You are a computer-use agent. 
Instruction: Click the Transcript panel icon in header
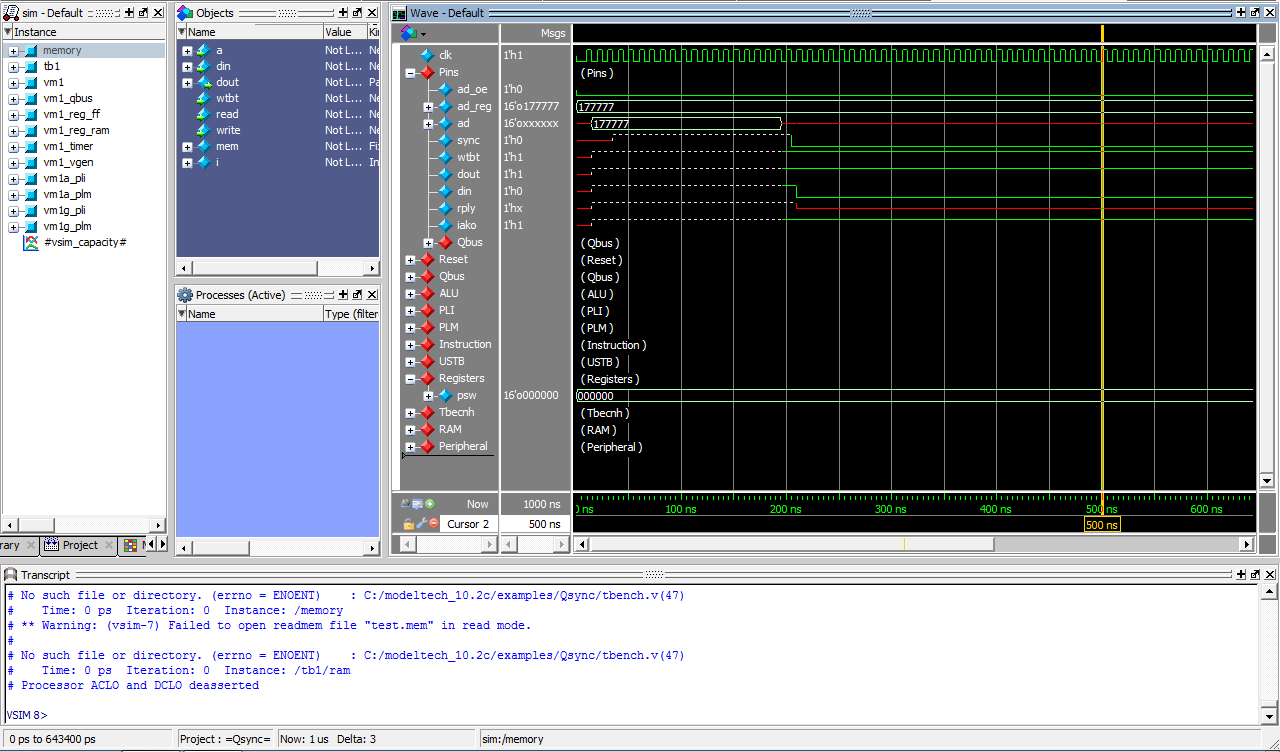(x=11, y=575)
